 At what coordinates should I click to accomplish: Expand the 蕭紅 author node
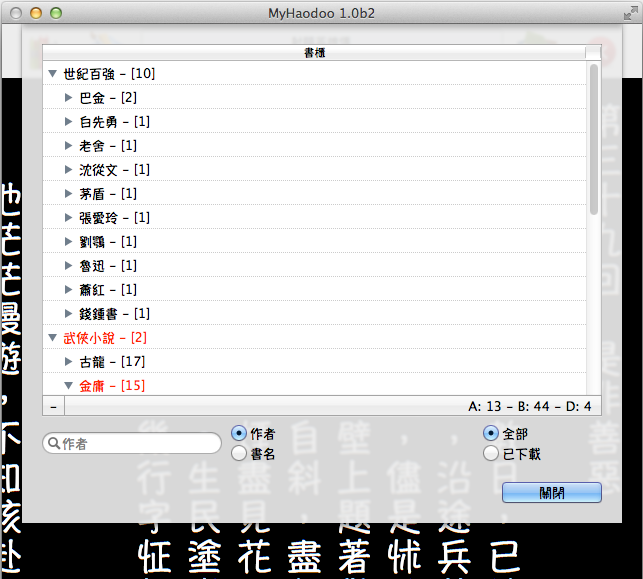68,290
